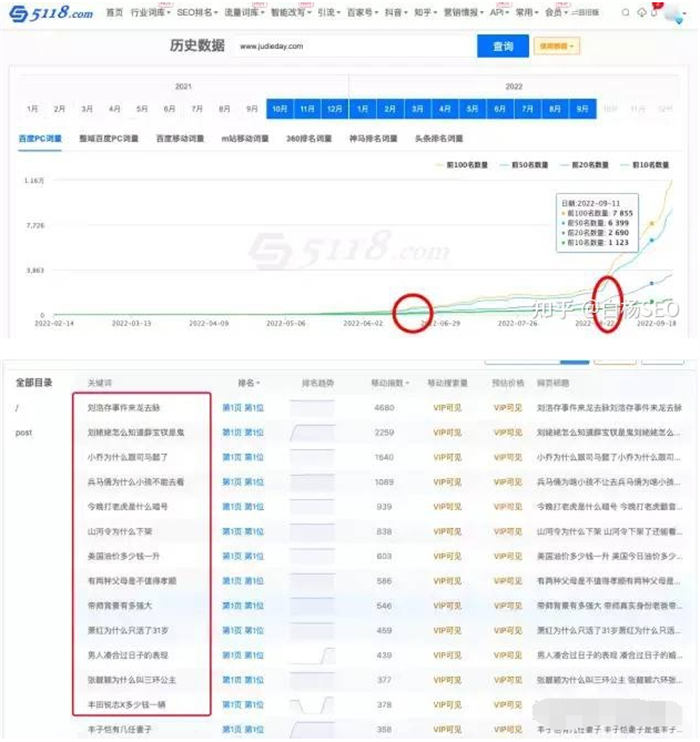Open the yellow dropdown button beside 查询
The image size is (700, 742).
click(x=557, y=46)
